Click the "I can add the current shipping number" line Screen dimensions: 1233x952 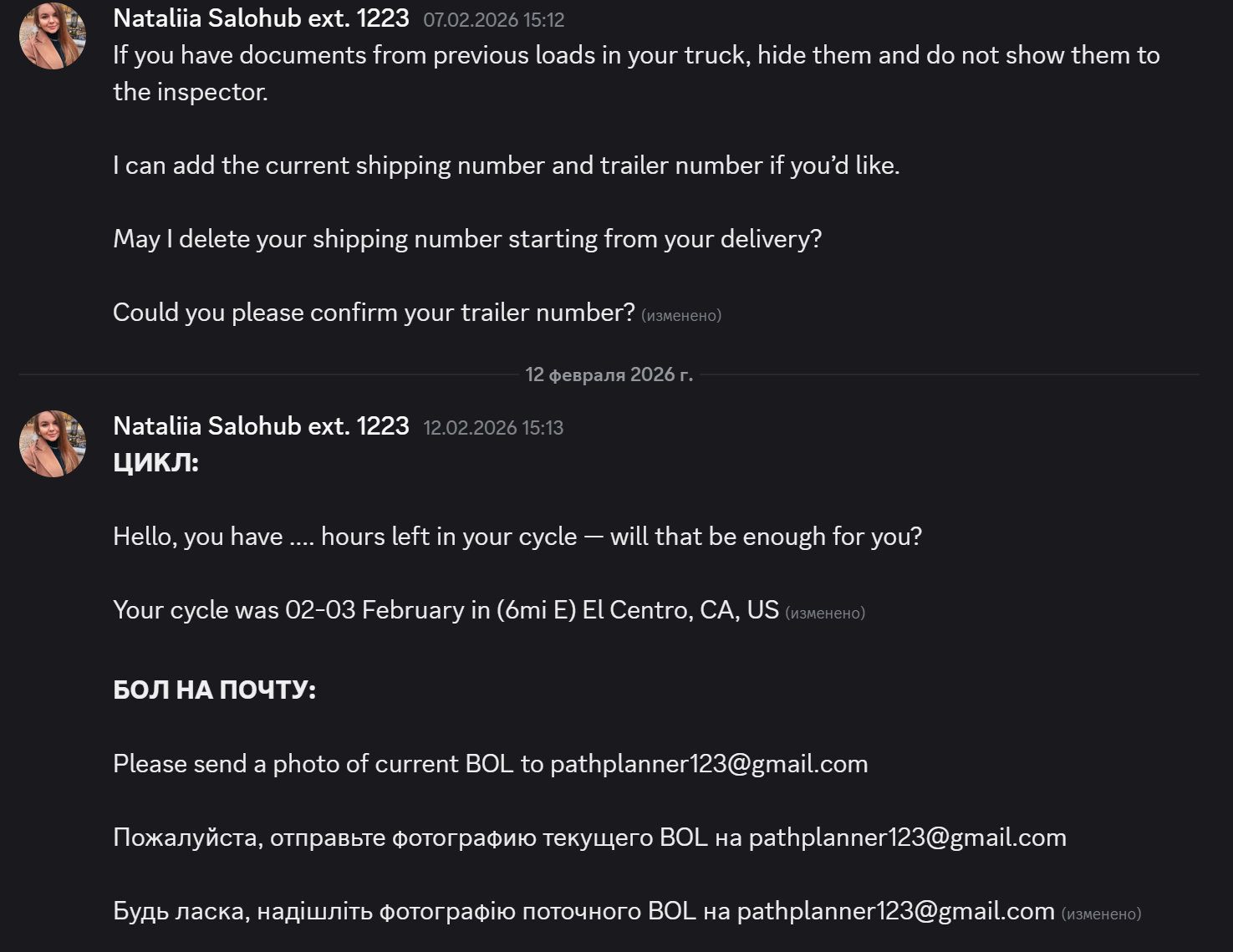[x=506, y=165]
